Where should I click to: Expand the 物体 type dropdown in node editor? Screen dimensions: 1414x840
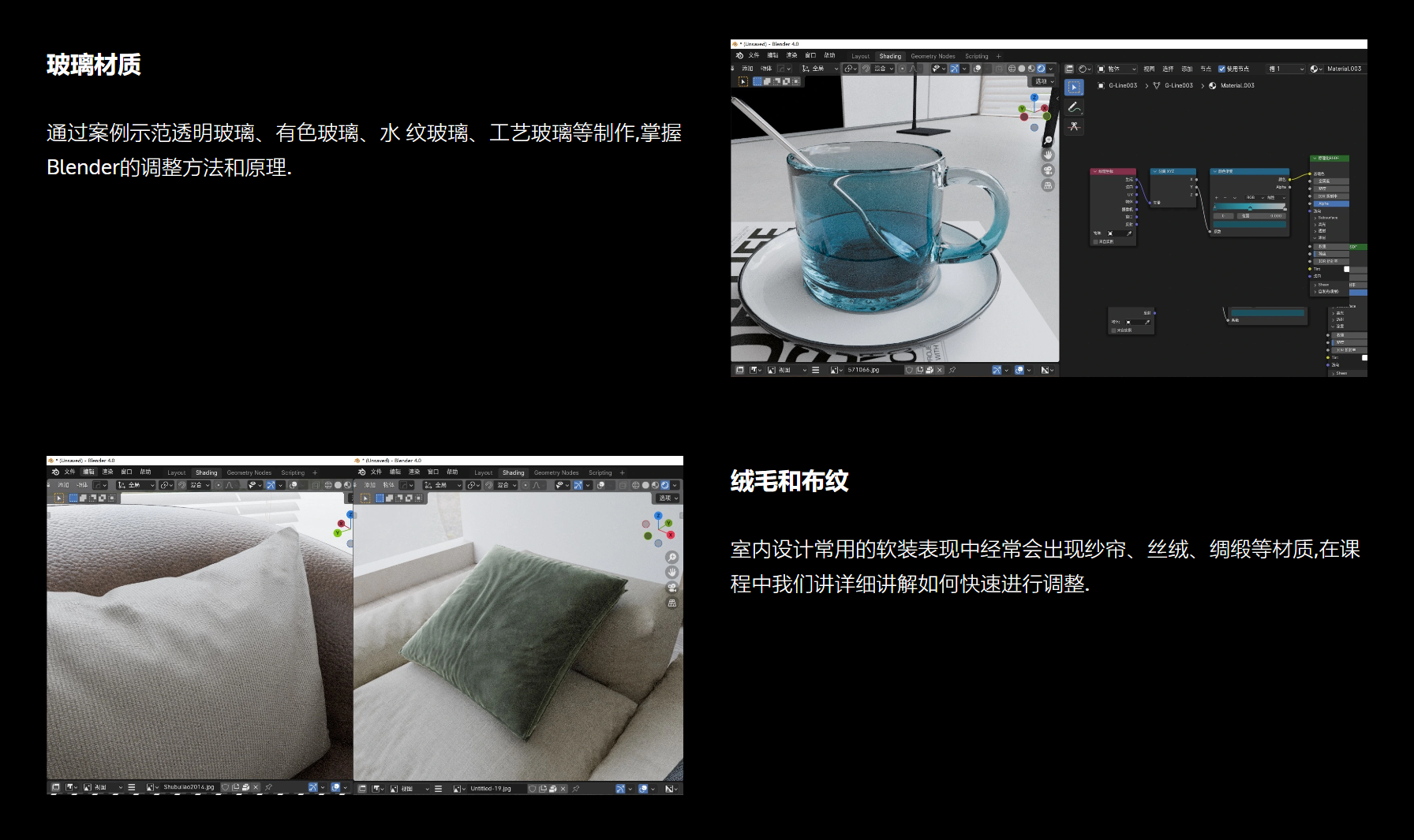(x=1117, y=69)
